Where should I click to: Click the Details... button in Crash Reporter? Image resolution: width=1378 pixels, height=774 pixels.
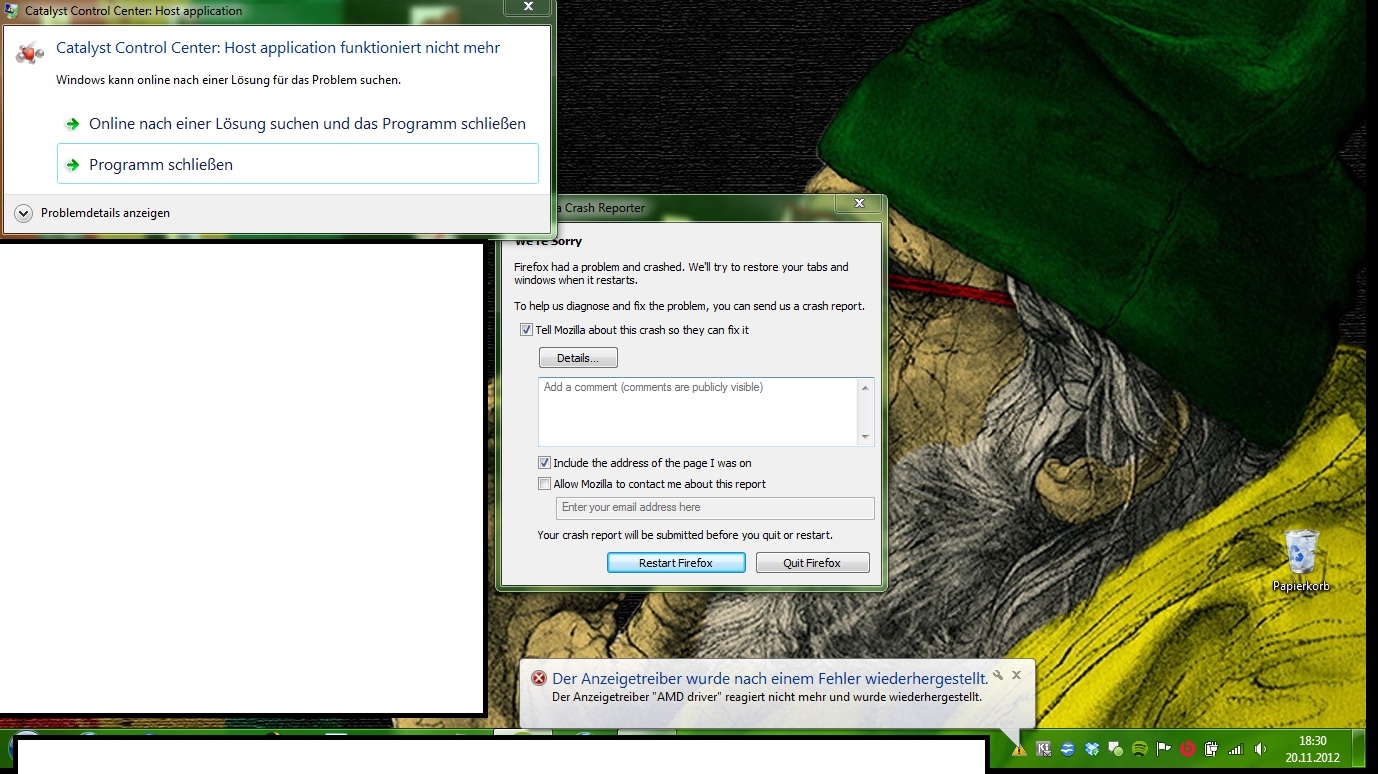[578, 358]
